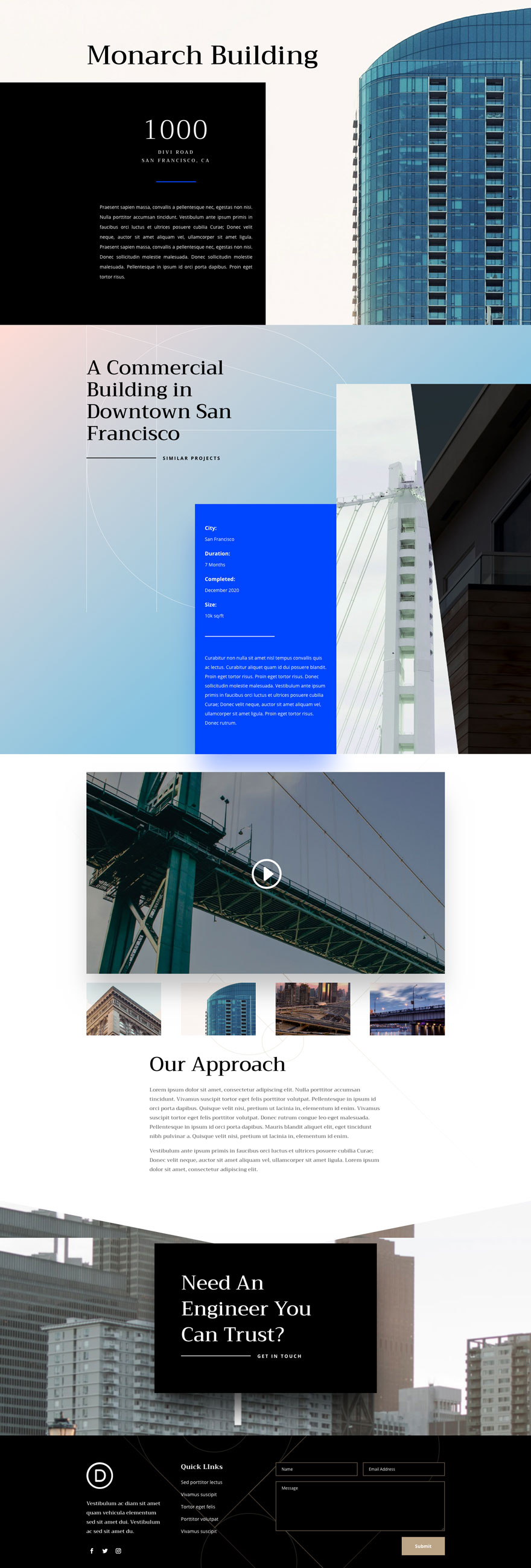
Task: Click the Quick Links heading
Action: [x=202, y=1467]
